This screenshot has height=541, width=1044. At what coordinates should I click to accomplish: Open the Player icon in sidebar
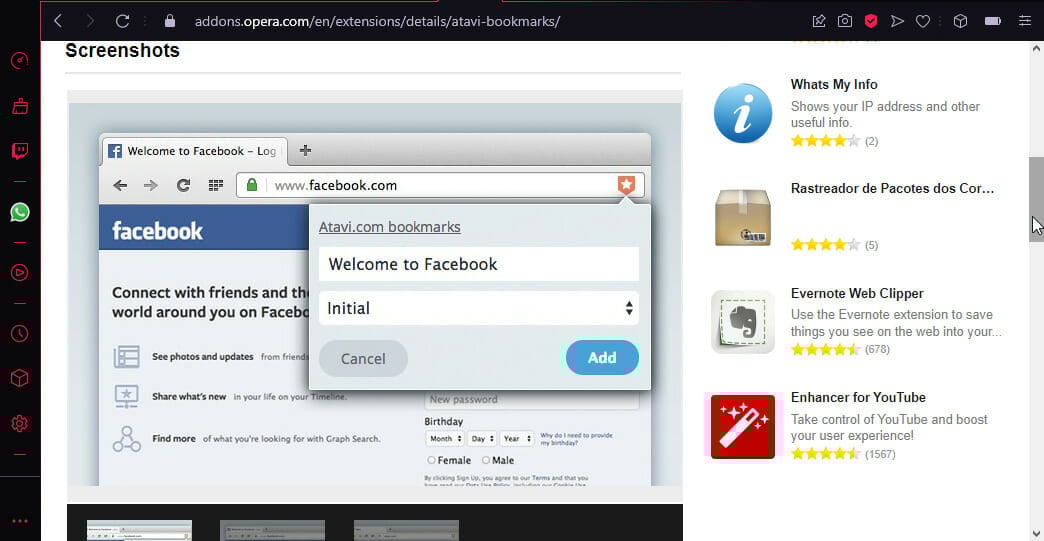tap(20, 272)
